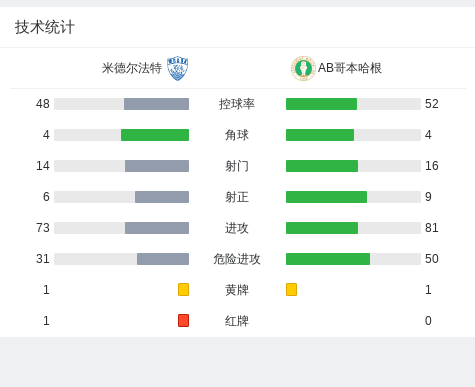The image size is (475, 387).
Task: Click the 81 attacks value
Action: pyautogui.click(x=432, y=228)
